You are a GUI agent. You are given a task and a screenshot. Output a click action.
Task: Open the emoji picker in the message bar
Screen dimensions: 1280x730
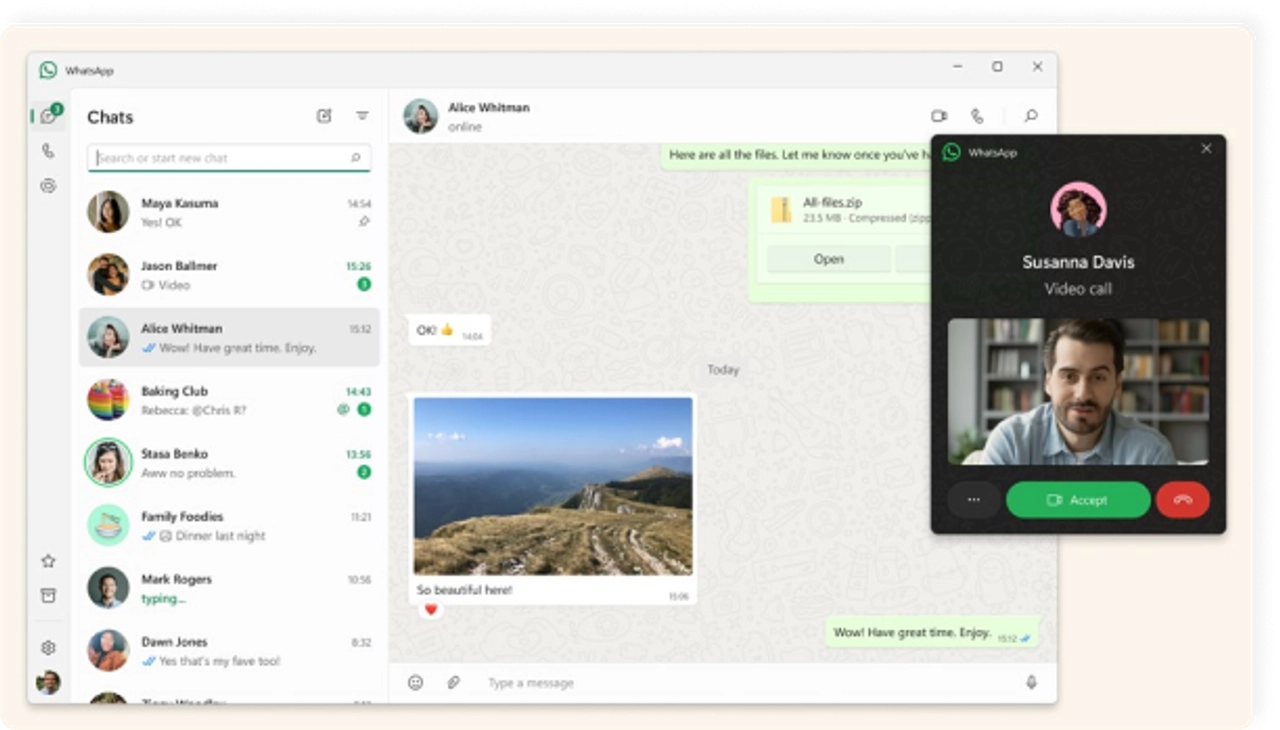point(414,682)
